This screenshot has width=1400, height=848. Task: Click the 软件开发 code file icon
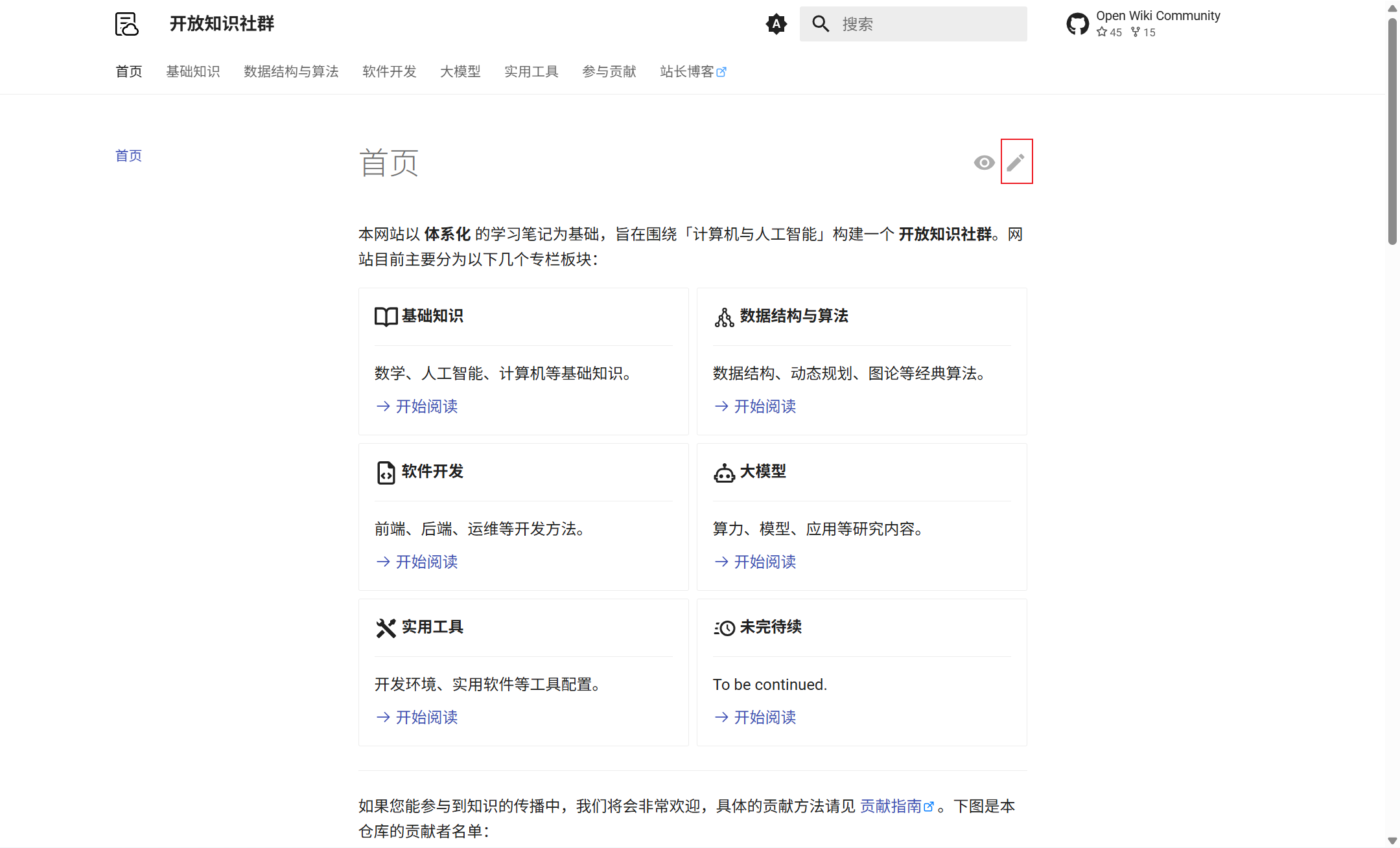386,472
